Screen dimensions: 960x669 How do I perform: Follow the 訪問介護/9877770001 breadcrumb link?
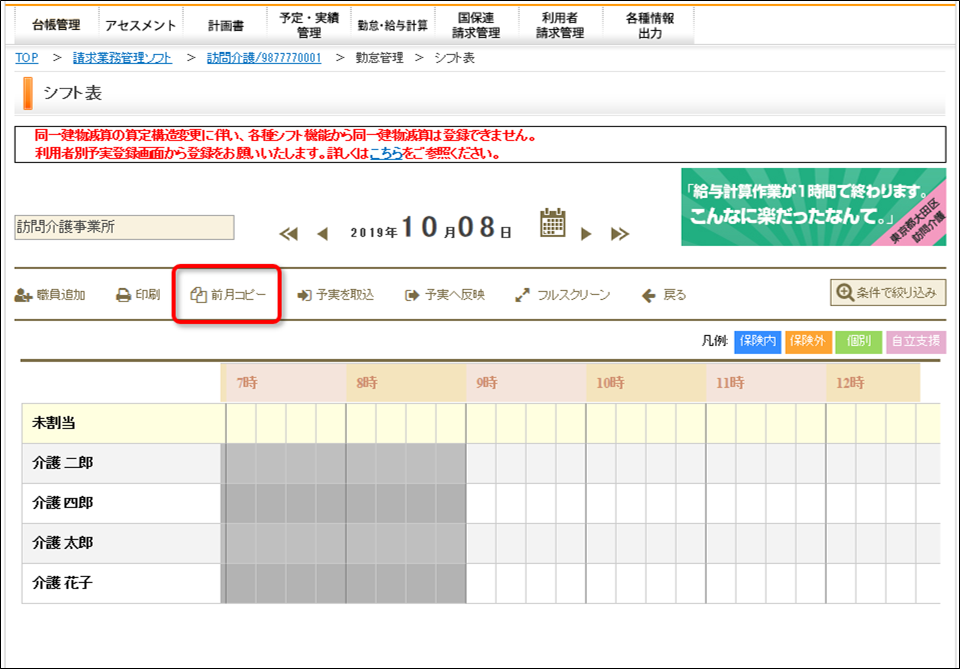click(264, 58)
